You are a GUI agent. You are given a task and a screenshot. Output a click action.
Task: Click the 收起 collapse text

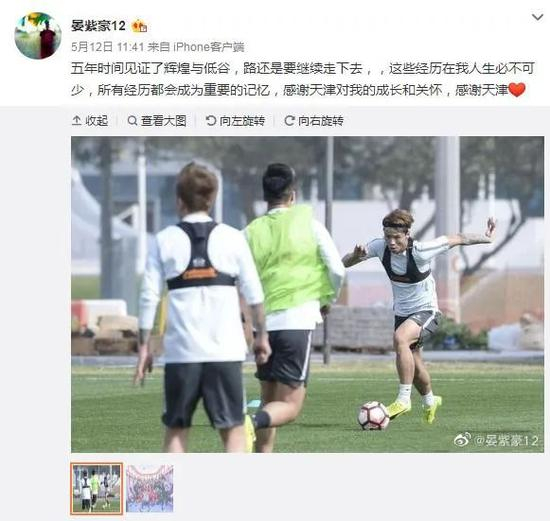point(97,121)
